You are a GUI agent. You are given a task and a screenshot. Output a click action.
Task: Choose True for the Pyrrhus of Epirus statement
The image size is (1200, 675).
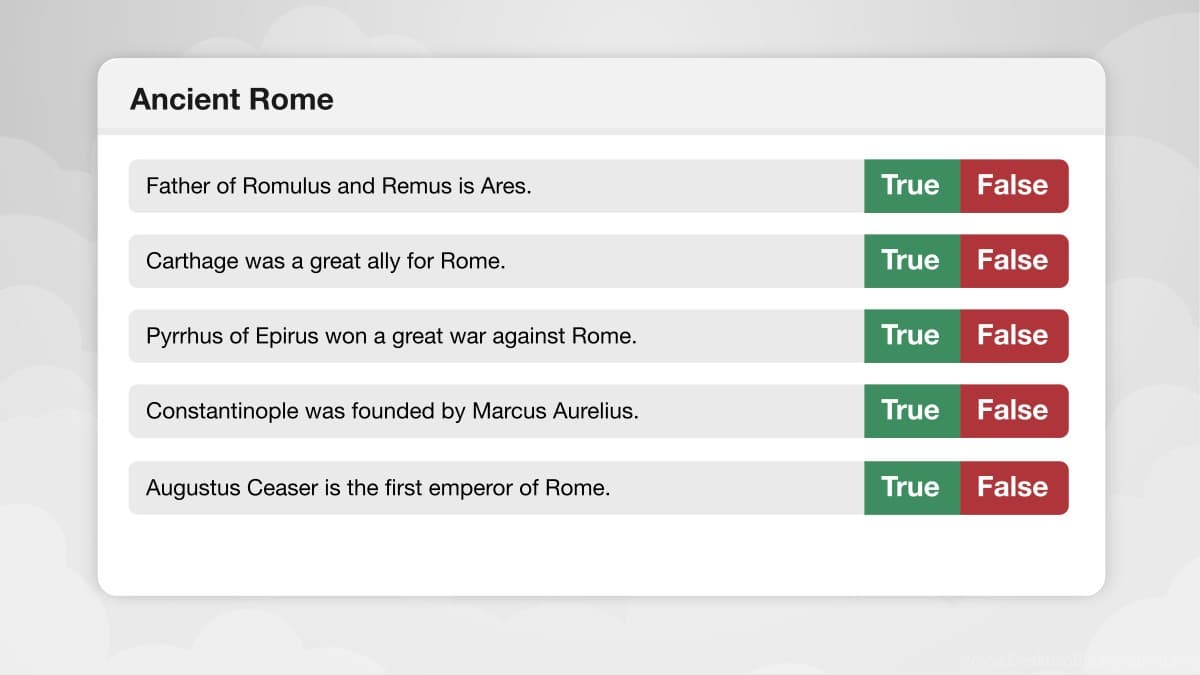[x=912, y=336]
